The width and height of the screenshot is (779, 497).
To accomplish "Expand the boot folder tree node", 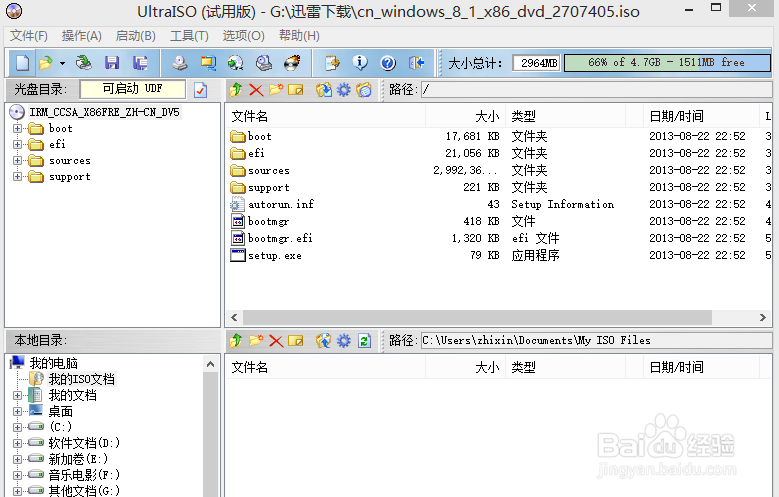I will tap(17, 129).
